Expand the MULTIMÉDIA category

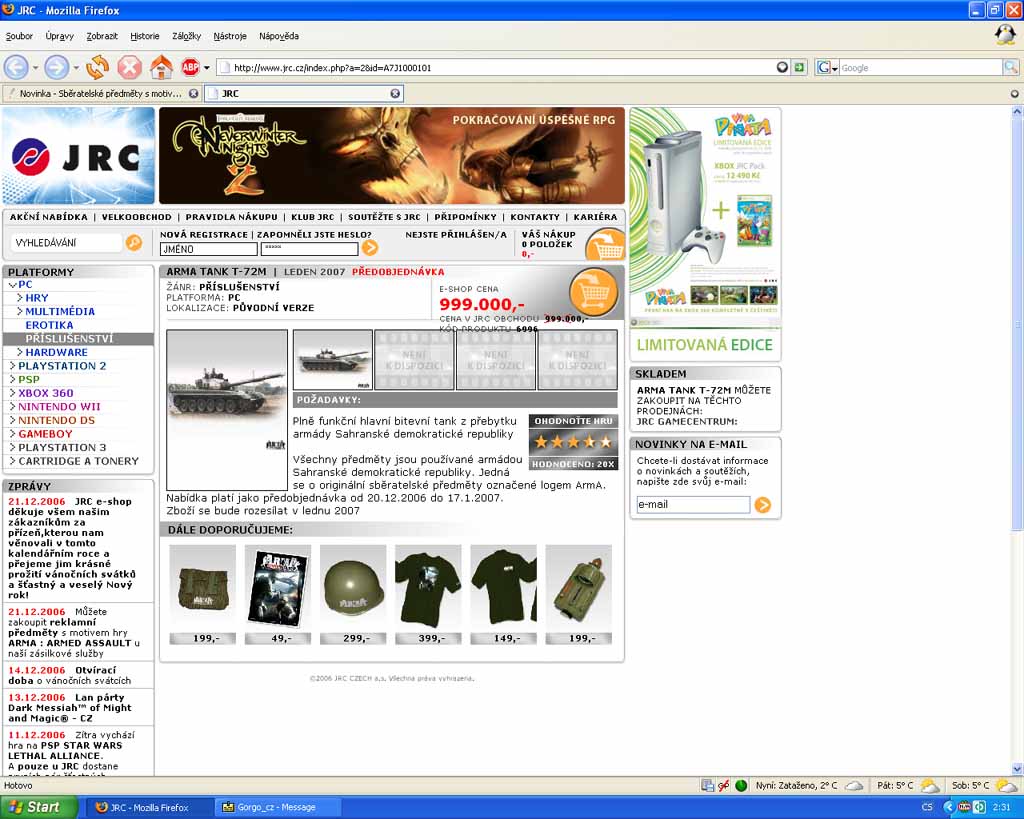click(20, 312)
